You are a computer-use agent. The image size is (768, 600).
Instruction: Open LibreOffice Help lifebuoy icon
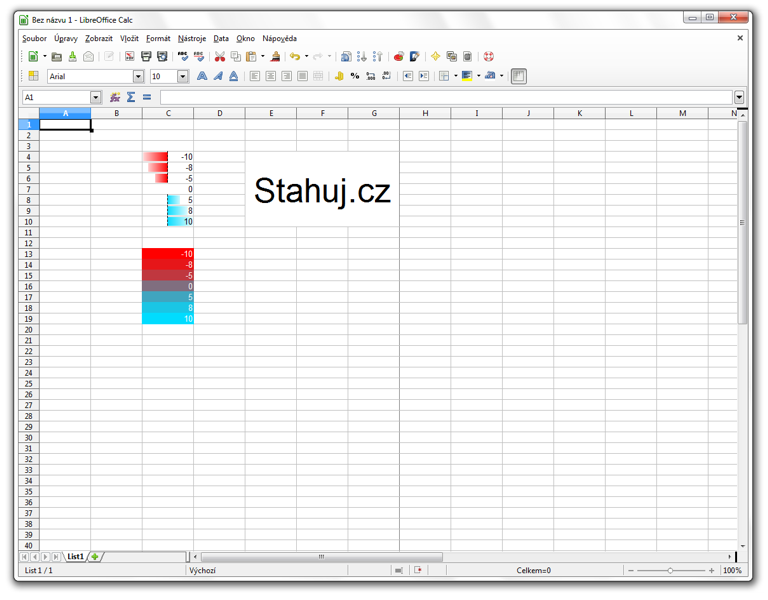pyautogui.click(x=488, y=56)
